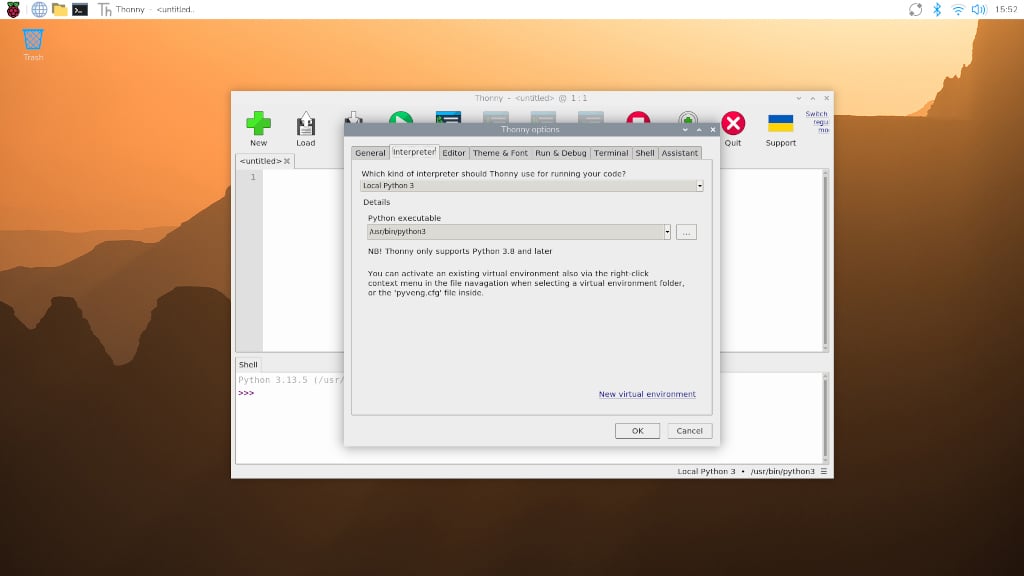This screenshot has width=1024, height=576.
Task: Open the status bar interpreter menu
Action: 824,471
